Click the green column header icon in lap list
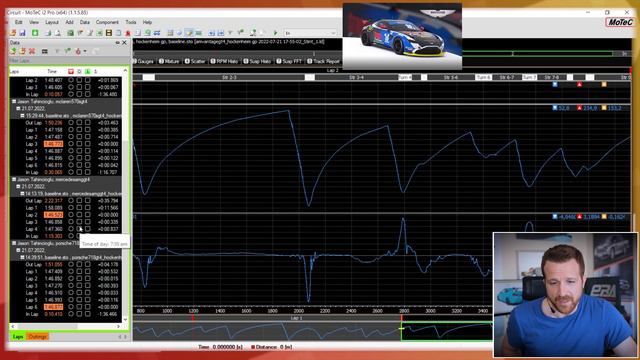 pyautogui.click(x=87, y=71)
